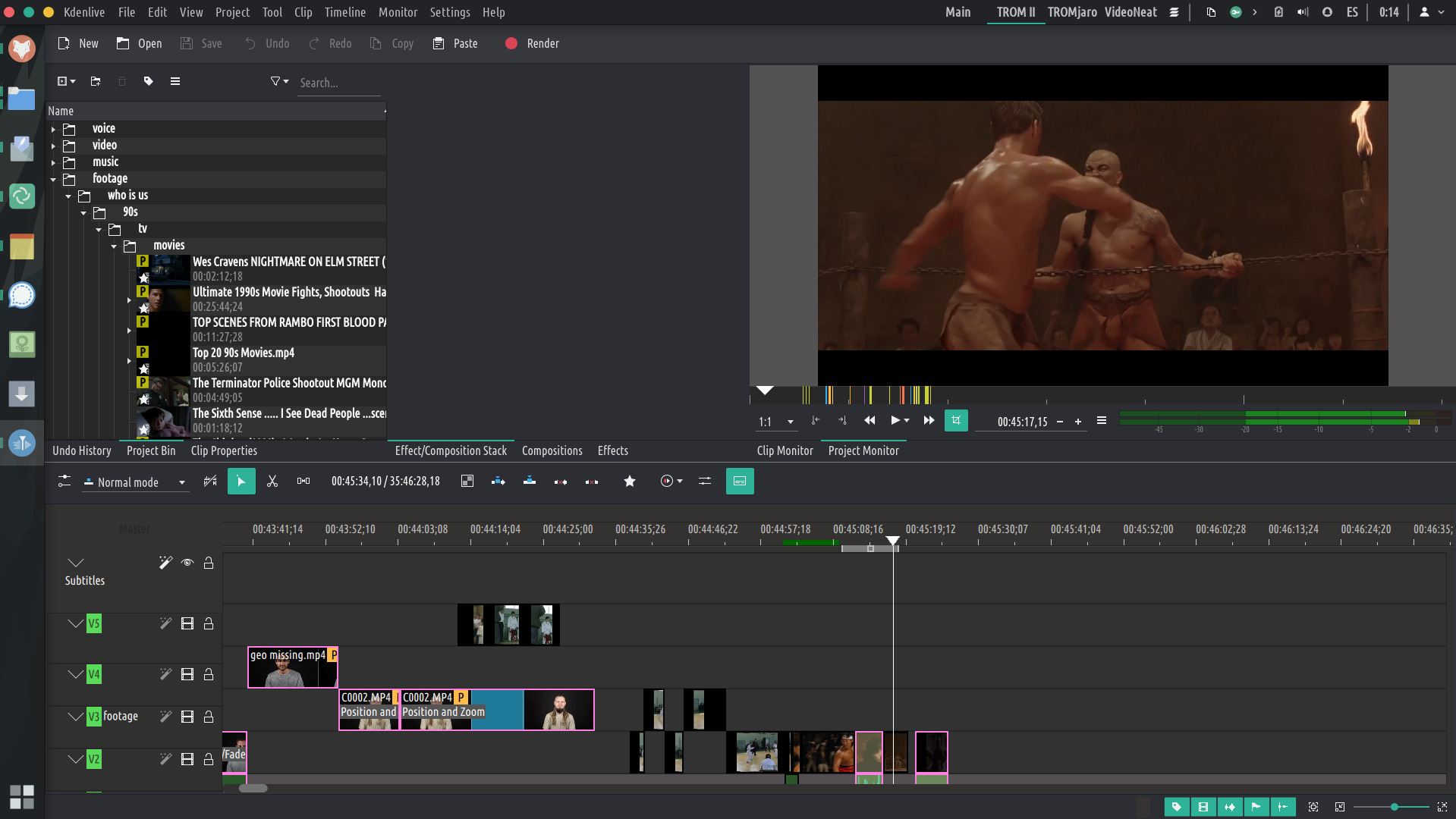Open the Project menu
The width and height of the screenshot is (1456, 819).
click(232, 12)
